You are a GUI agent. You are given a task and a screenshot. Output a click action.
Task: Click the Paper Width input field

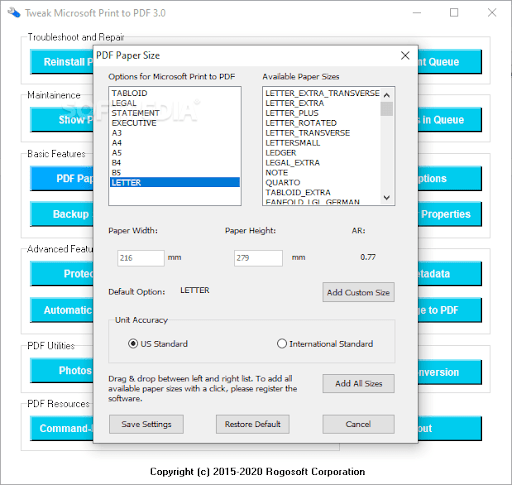[x=141, y=258]
